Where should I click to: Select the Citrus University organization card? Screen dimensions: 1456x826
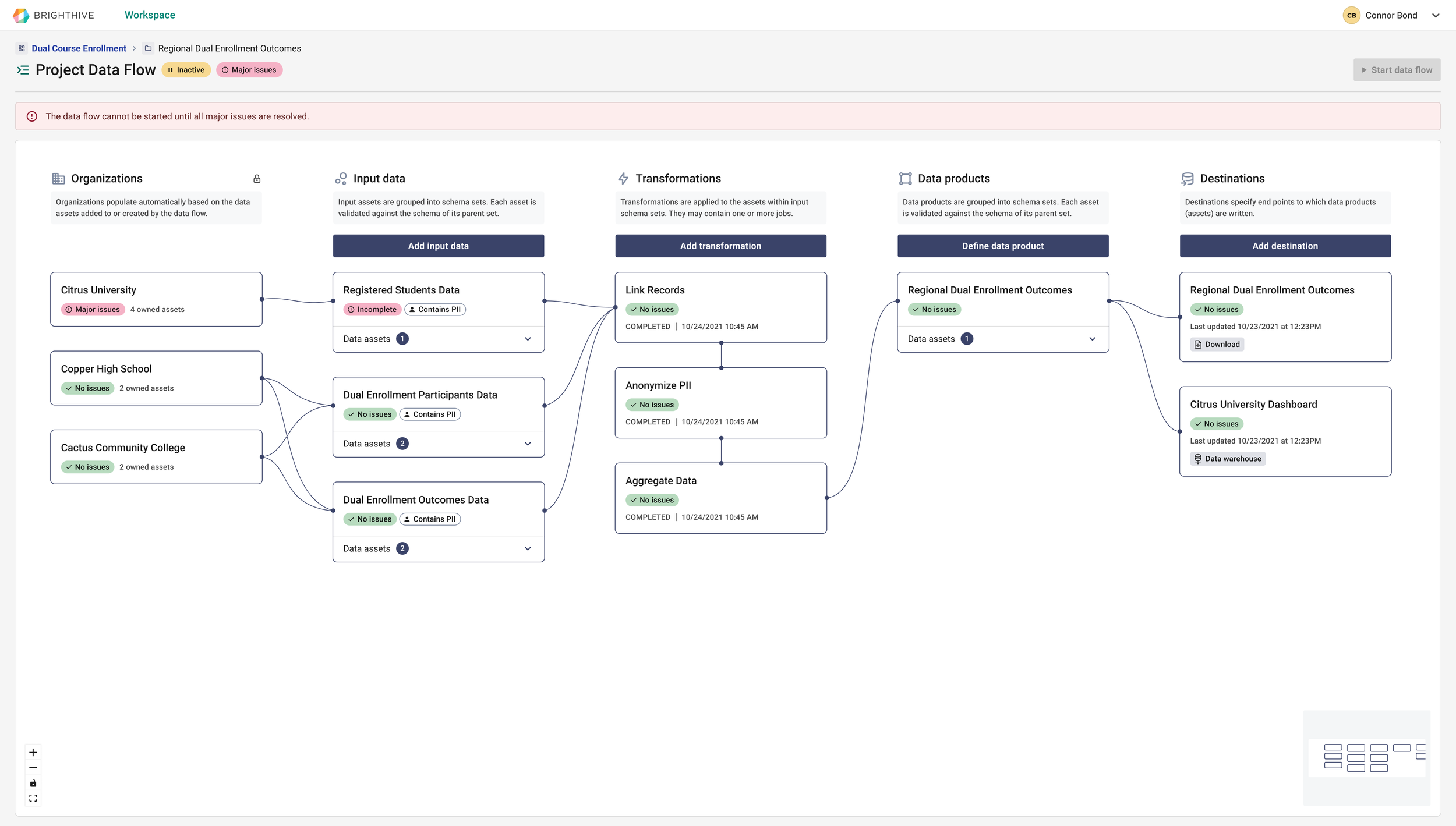tap(156, 299)
